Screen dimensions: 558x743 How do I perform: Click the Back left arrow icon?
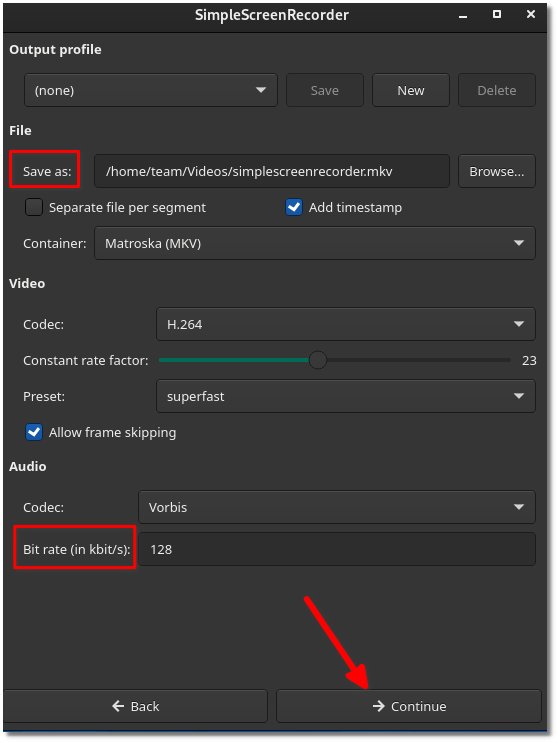point(118,706)
